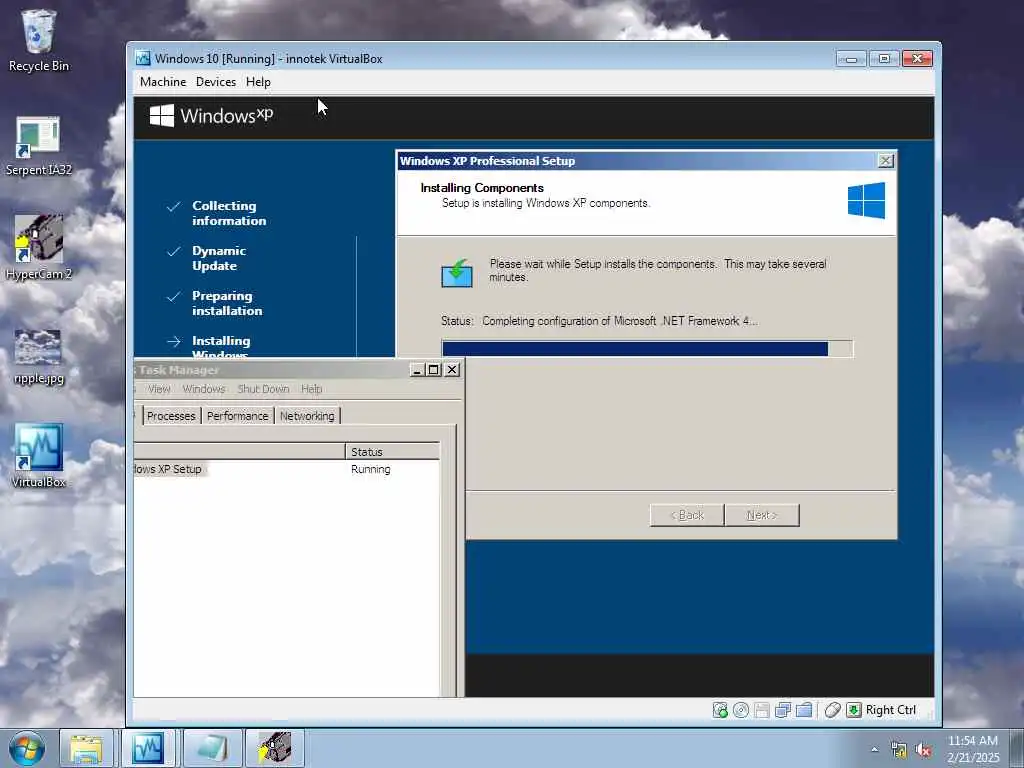Open the ripple.jpg image file

39,357
